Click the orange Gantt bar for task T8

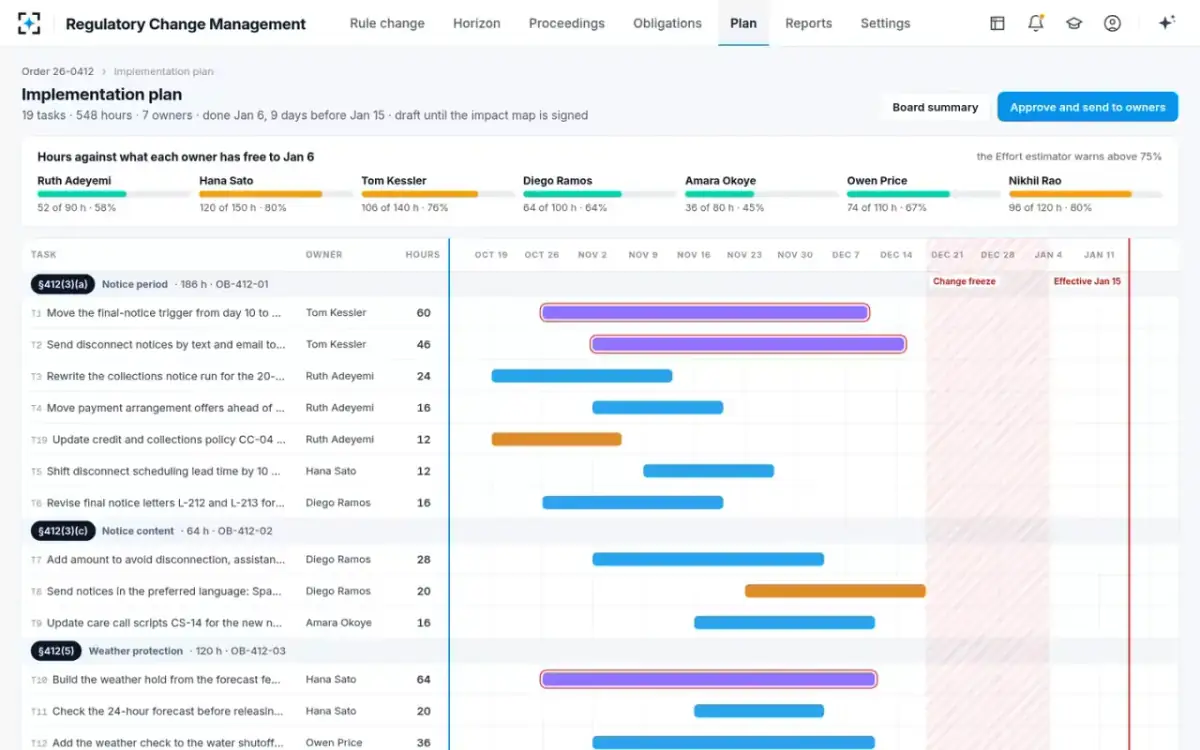click(835, 591)
